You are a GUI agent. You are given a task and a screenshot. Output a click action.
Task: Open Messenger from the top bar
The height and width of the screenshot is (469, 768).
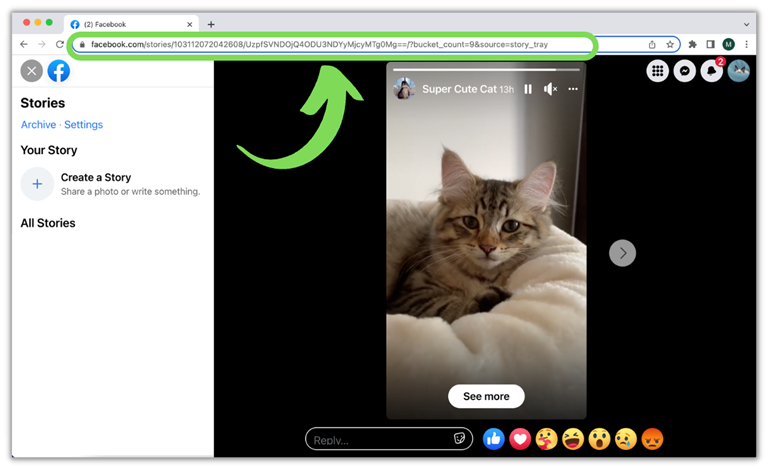[685, 71]
